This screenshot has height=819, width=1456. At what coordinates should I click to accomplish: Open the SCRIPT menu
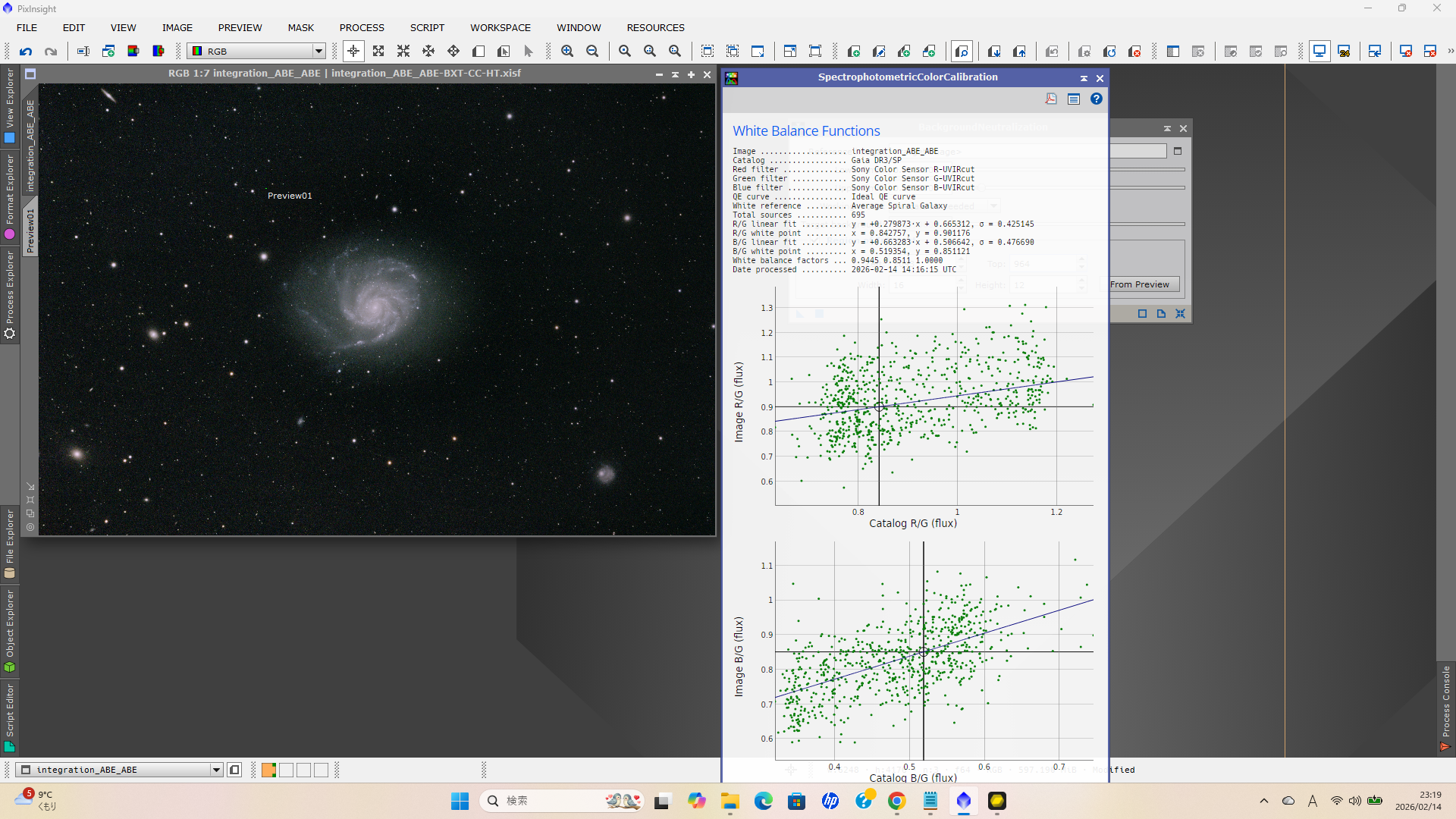[x=427, y=28]
